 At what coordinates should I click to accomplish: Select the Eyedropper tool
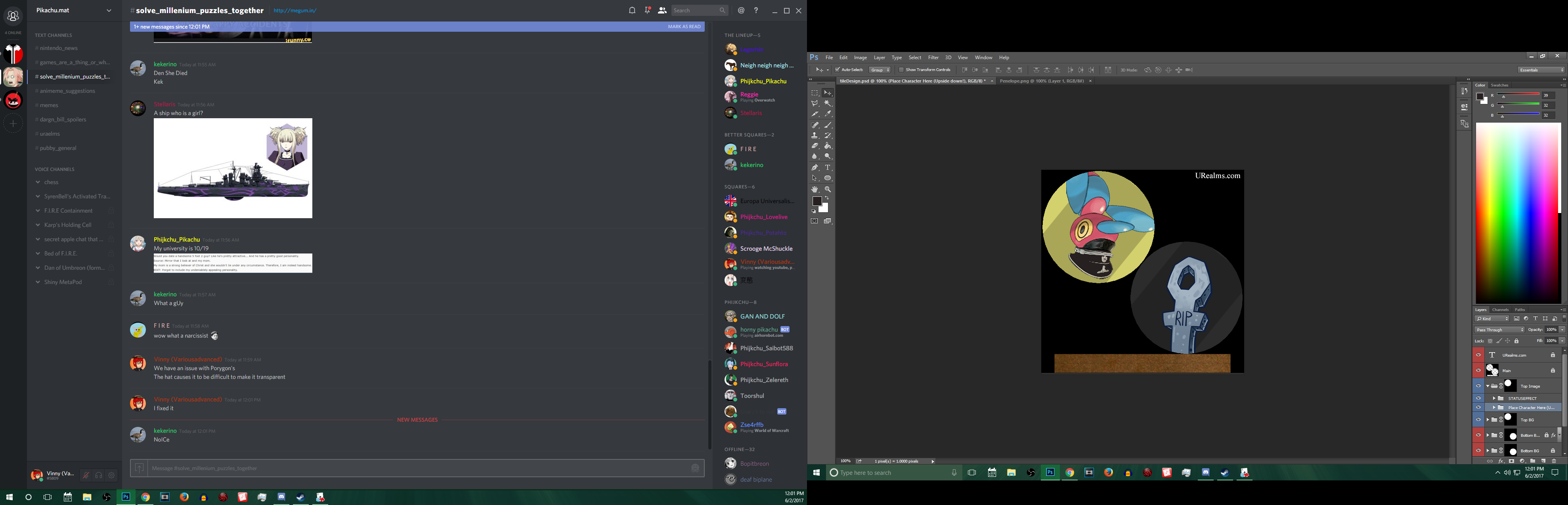(828, 114)
